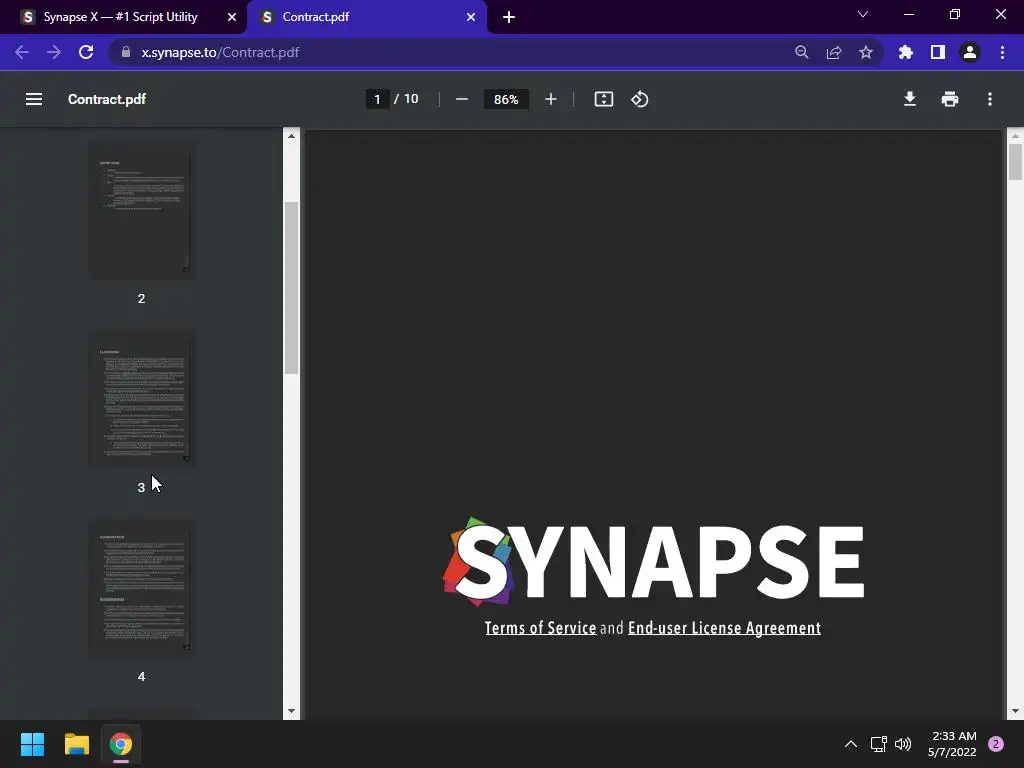The image size is (1024, 768).
Task: Open volume control in system tray
Action: [x=903, y=744]
